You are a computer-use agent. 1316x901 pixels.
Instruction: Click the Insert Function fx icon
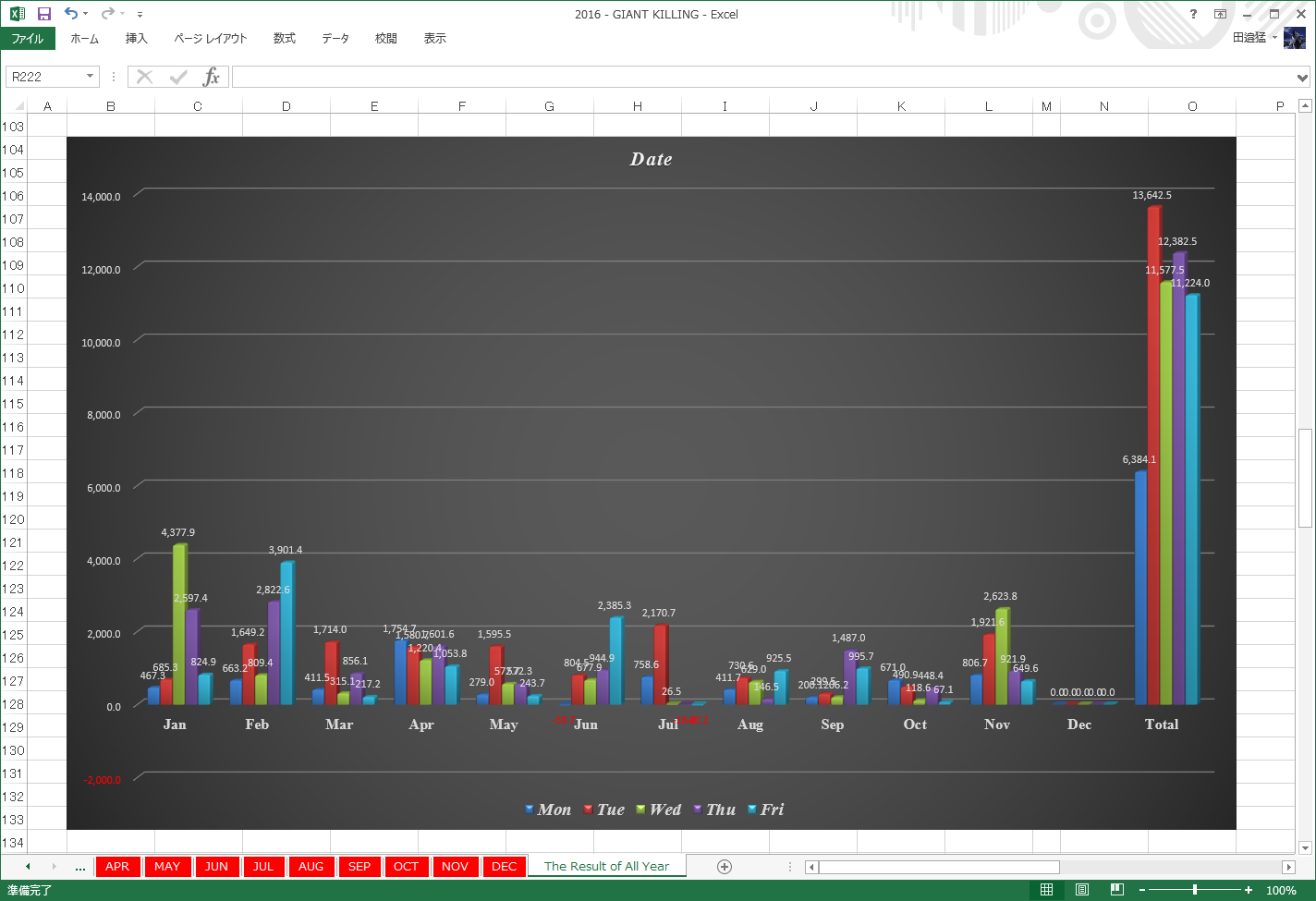(x=212, y=77)
